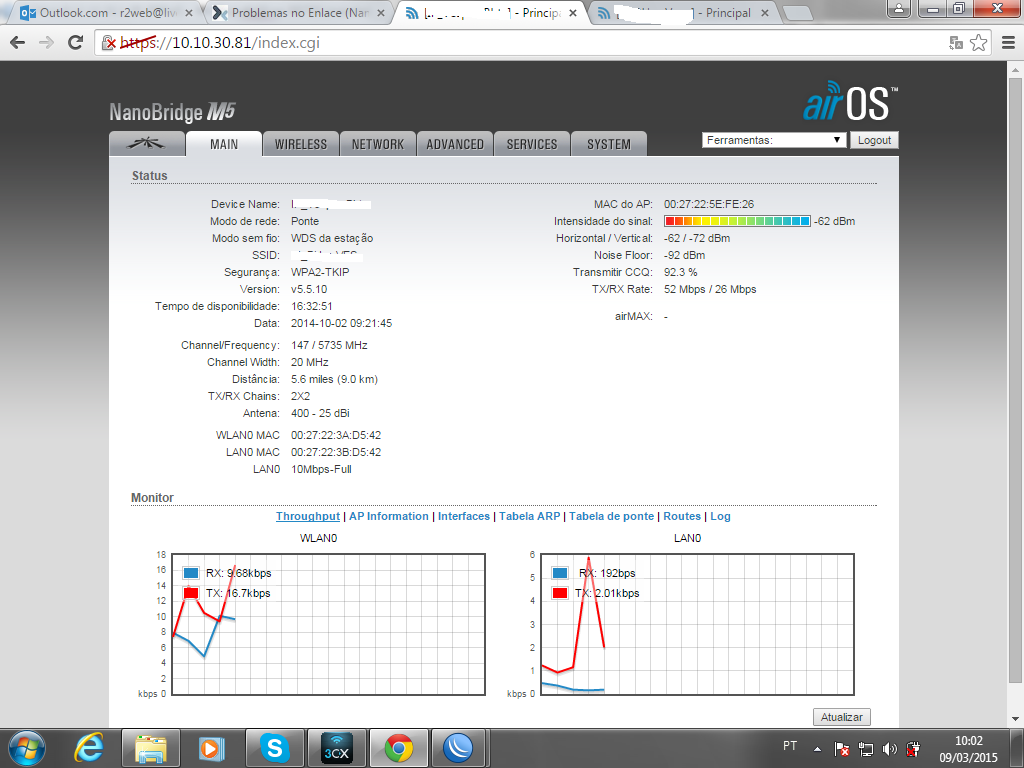Click the network tray icon
Image resolution: width=1024 pixels, height=768 pixels.
pyautogui.click(x=865, y=749)
